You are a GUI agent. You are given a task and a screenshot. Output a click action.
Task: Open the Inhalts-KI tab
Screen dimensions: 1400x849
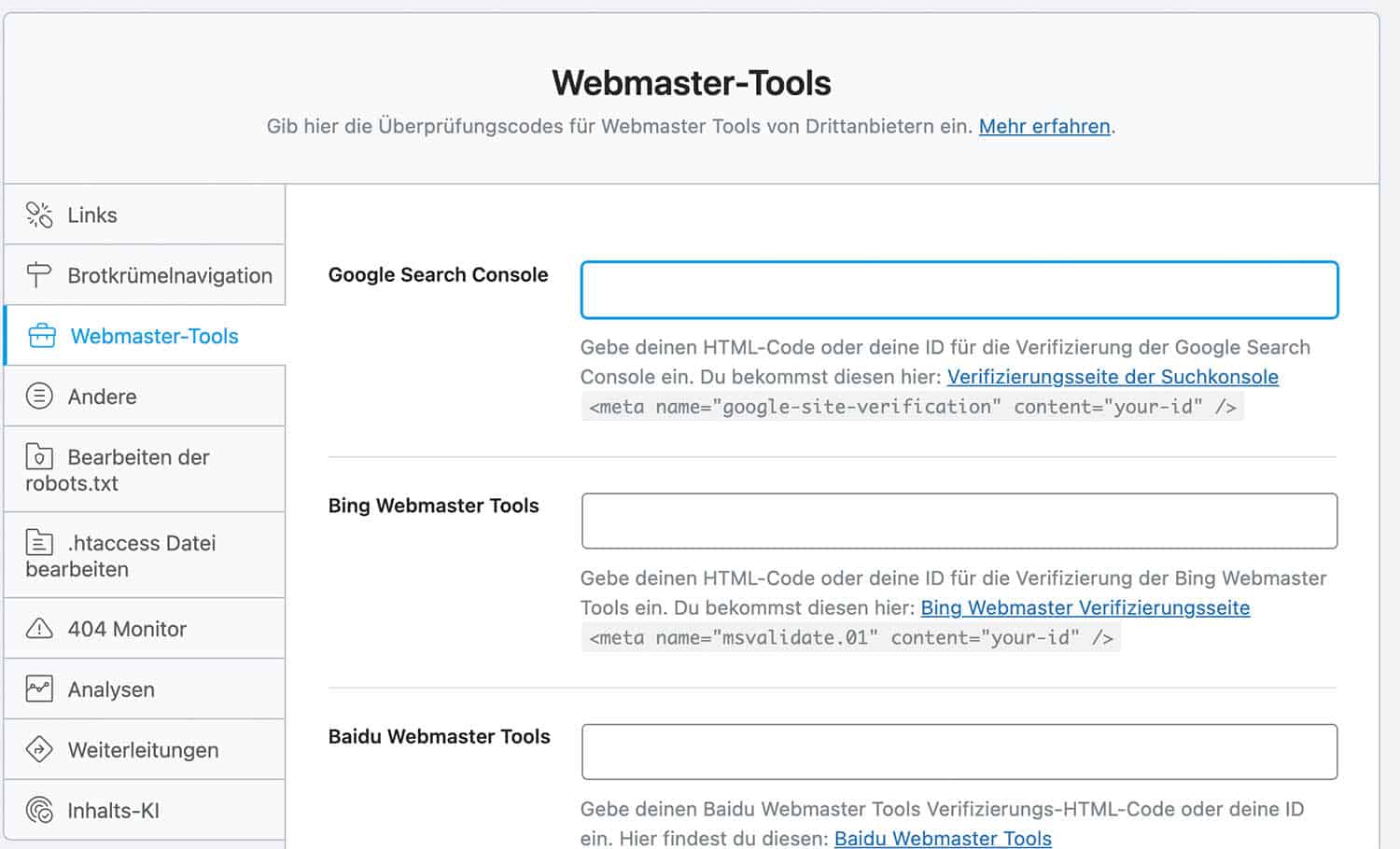point(145,810)
